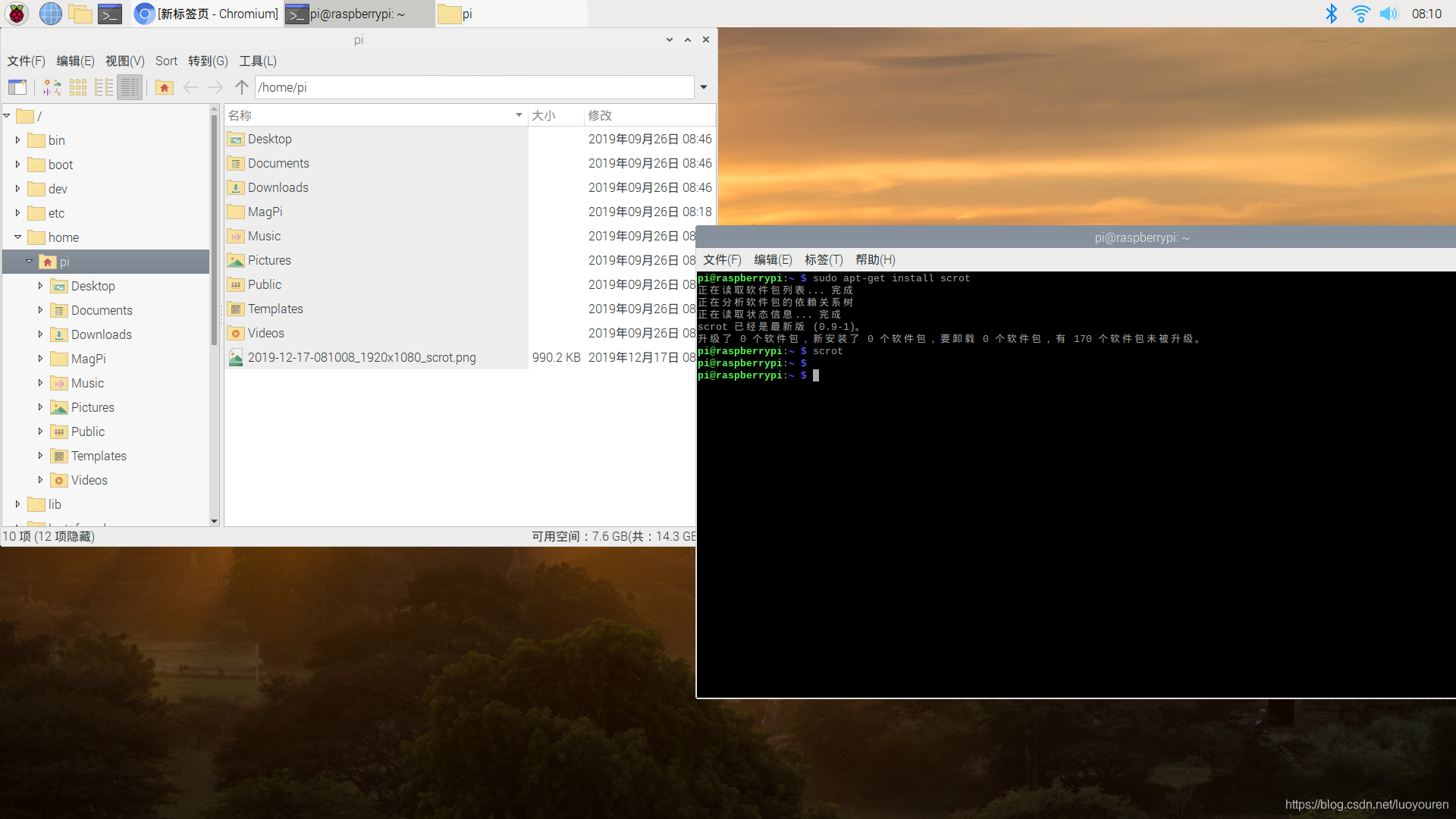The height and width of the screenshot is (819, 1456).
Task: Open Bluetooth tray menu
Action: click(x=1331, y=14)
